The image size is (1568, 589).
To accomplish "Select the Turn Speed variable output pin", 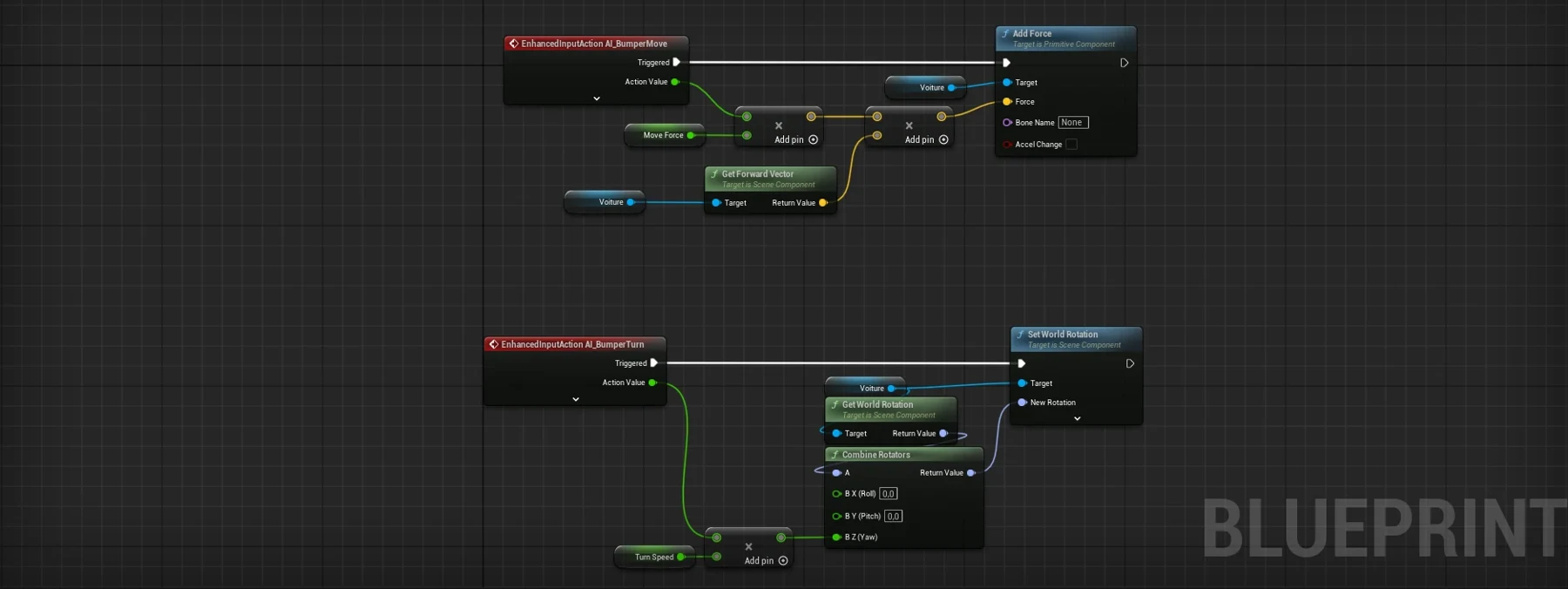I will (680, 557).
